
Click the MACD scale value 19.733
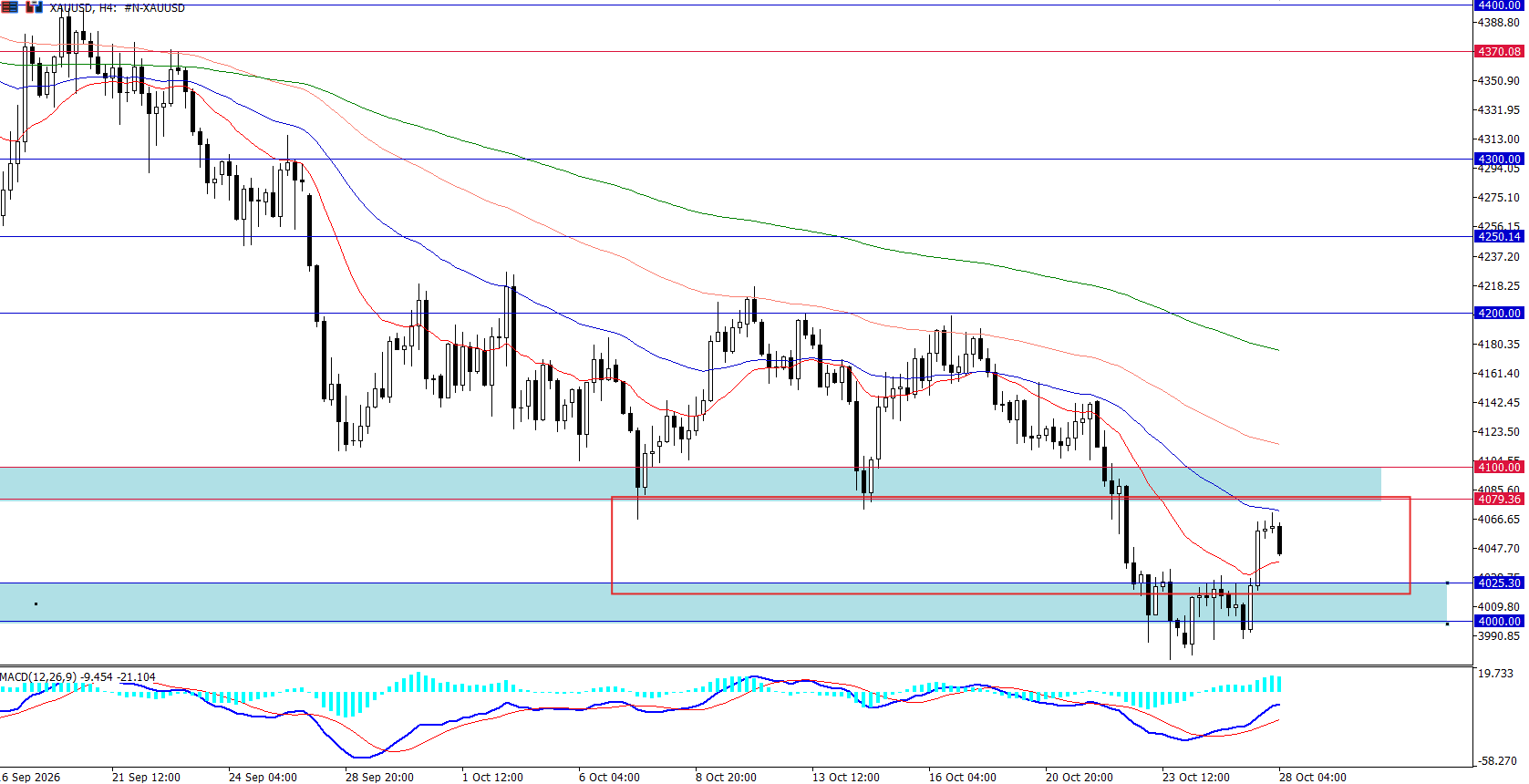point(1495,674)
